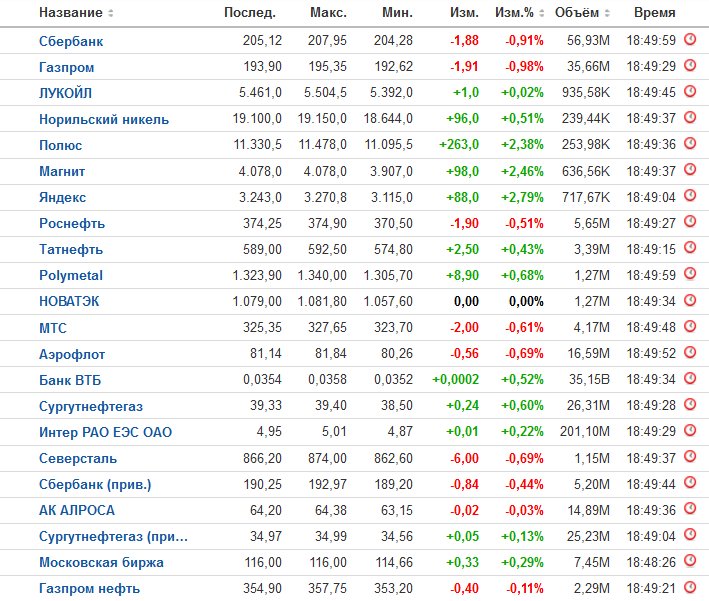Select Банк ВТБ volume 35,15B
This screenshot has width=709, height=601.
(x=589, y=379)
